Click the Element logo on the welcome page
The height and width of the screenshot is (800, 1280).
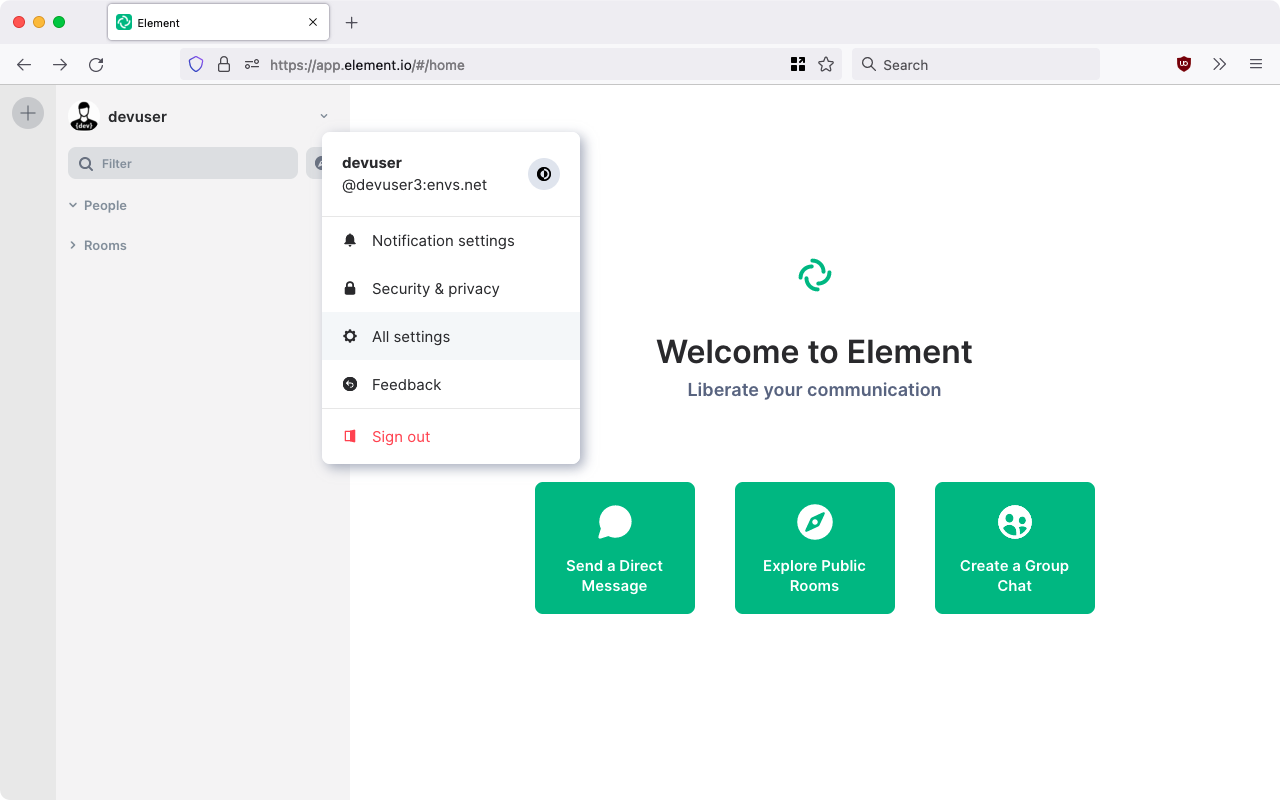point(815,275)
